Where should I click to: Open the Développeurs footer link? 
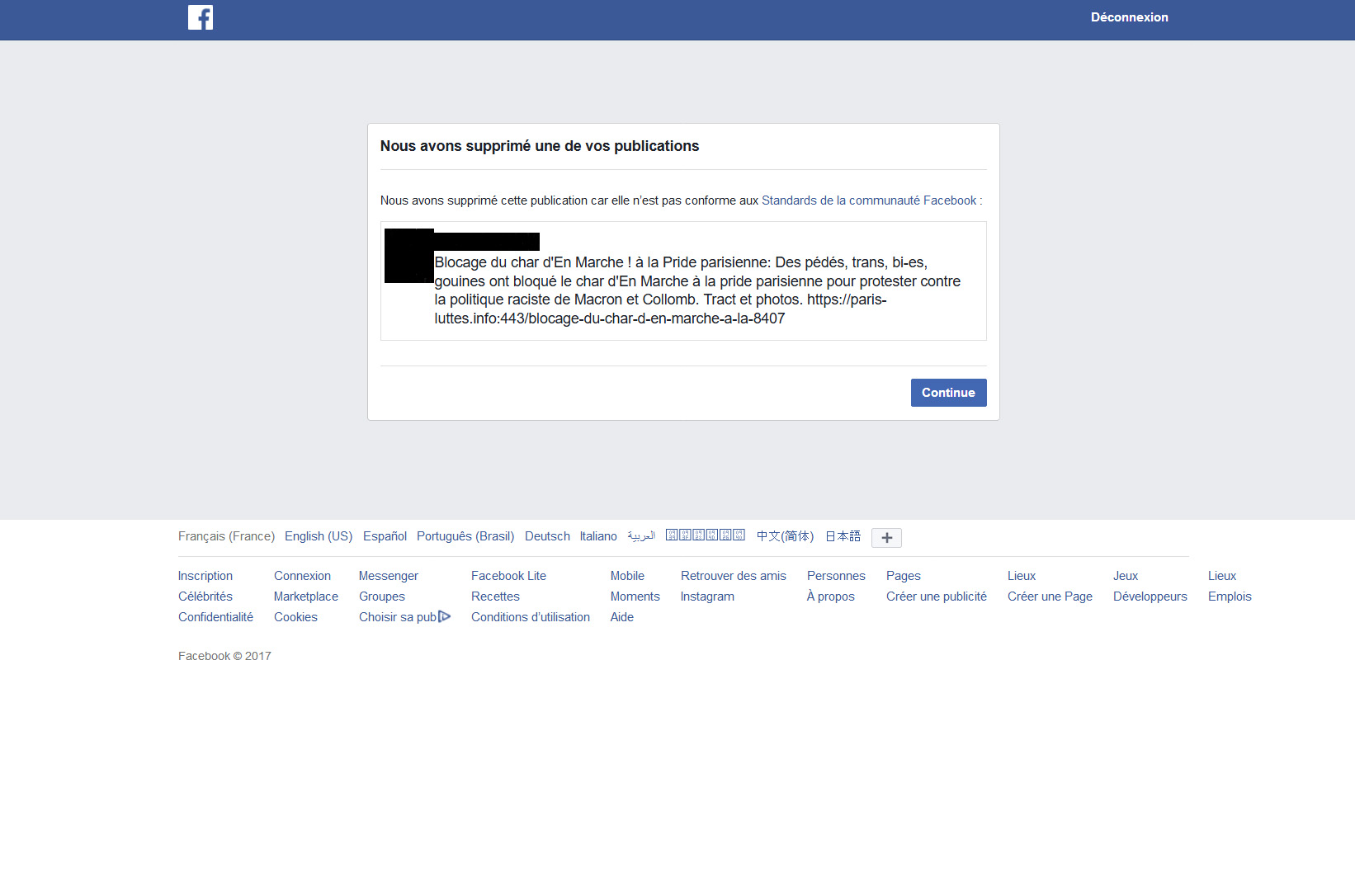(x=1150, y=597)
